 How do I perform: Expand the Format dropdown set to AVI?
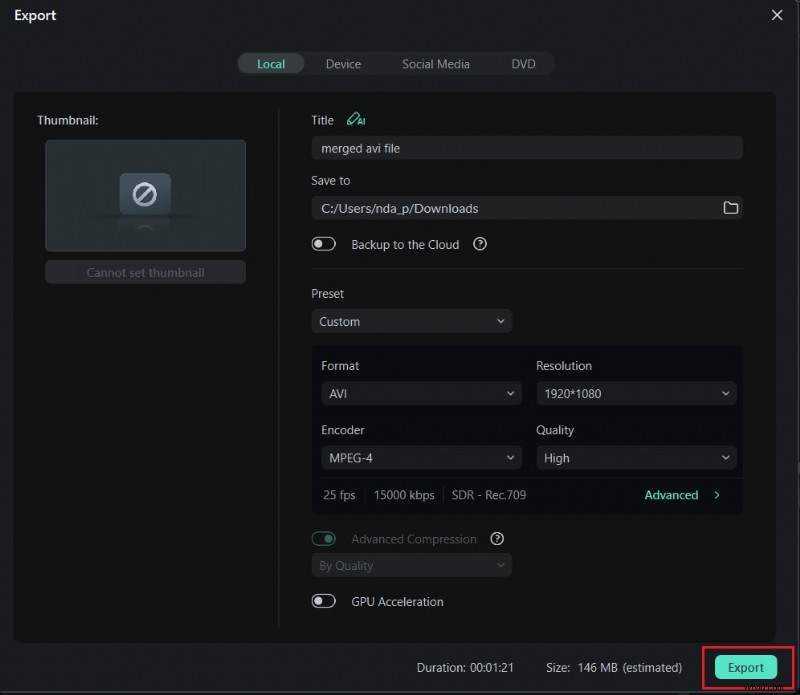tap(420, 393)
